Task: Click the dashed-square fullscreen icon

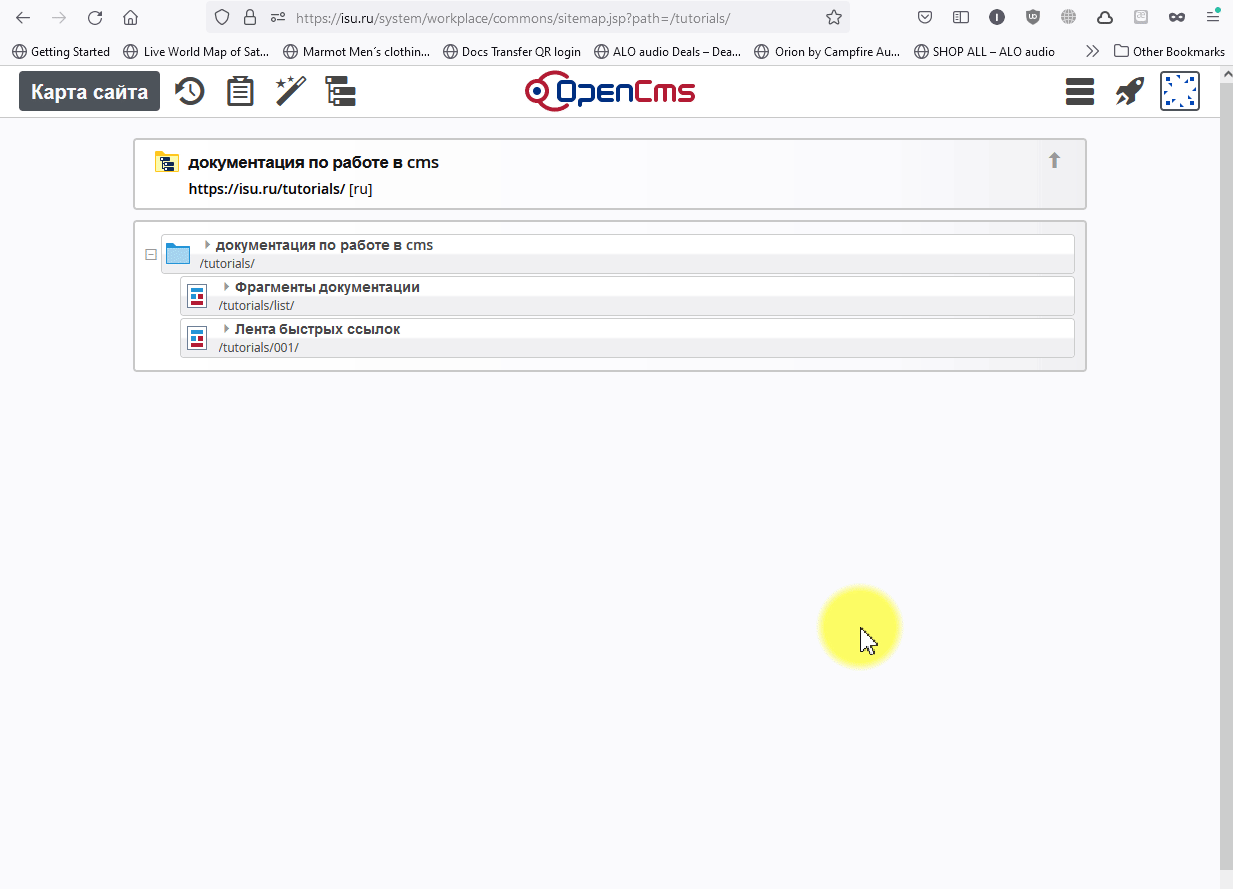Action: coord(1179,92)
